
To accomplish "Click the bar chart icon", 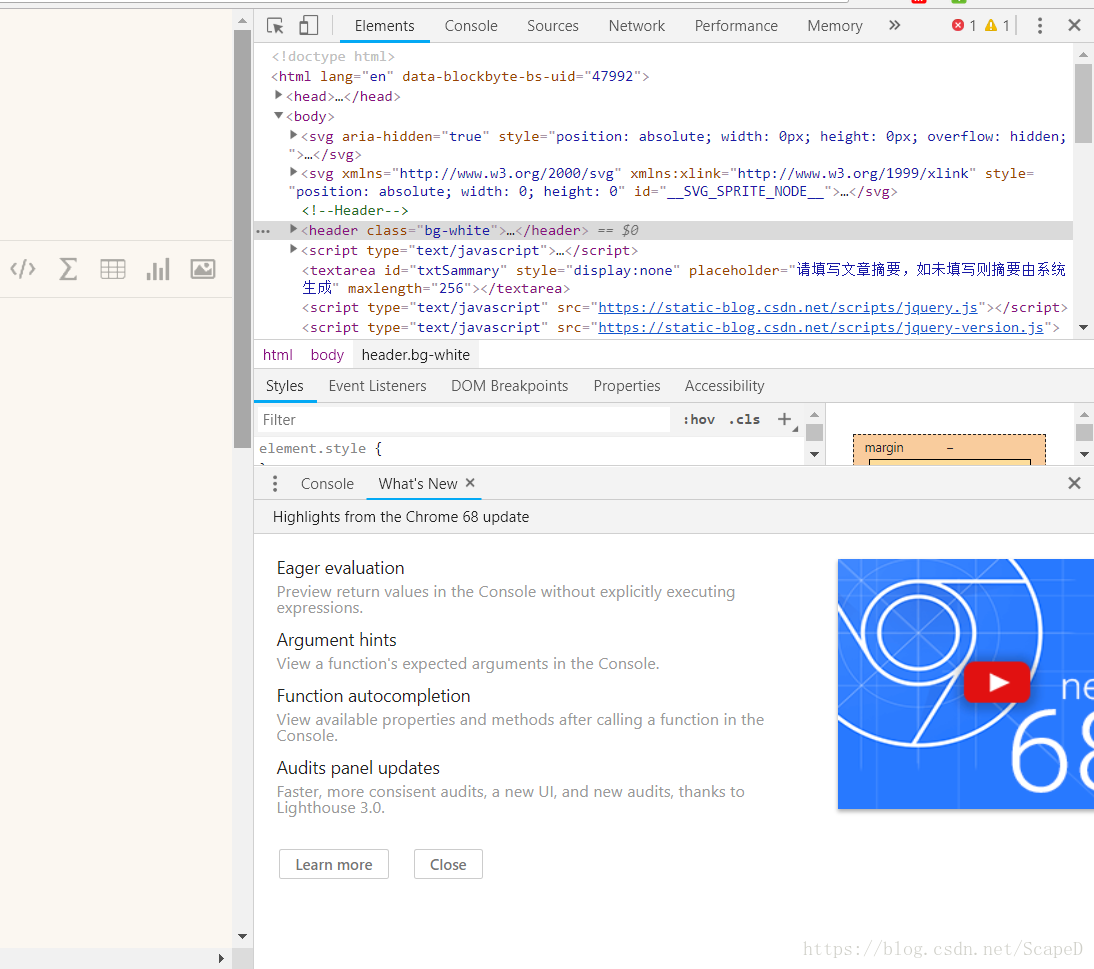I will [x=158, y=269].
